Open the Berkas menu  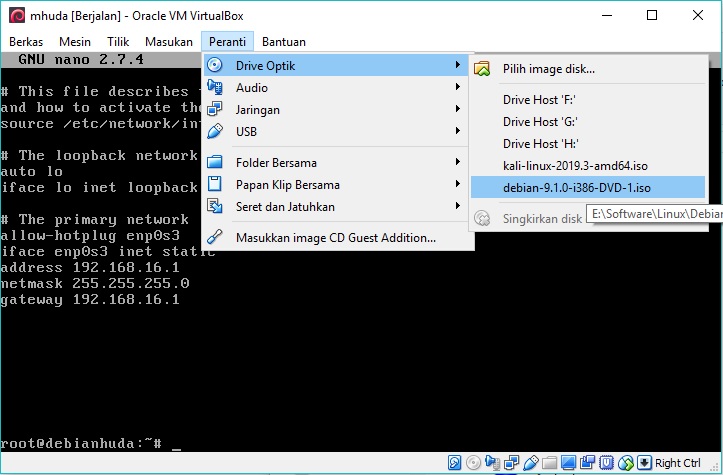(26, 42)
